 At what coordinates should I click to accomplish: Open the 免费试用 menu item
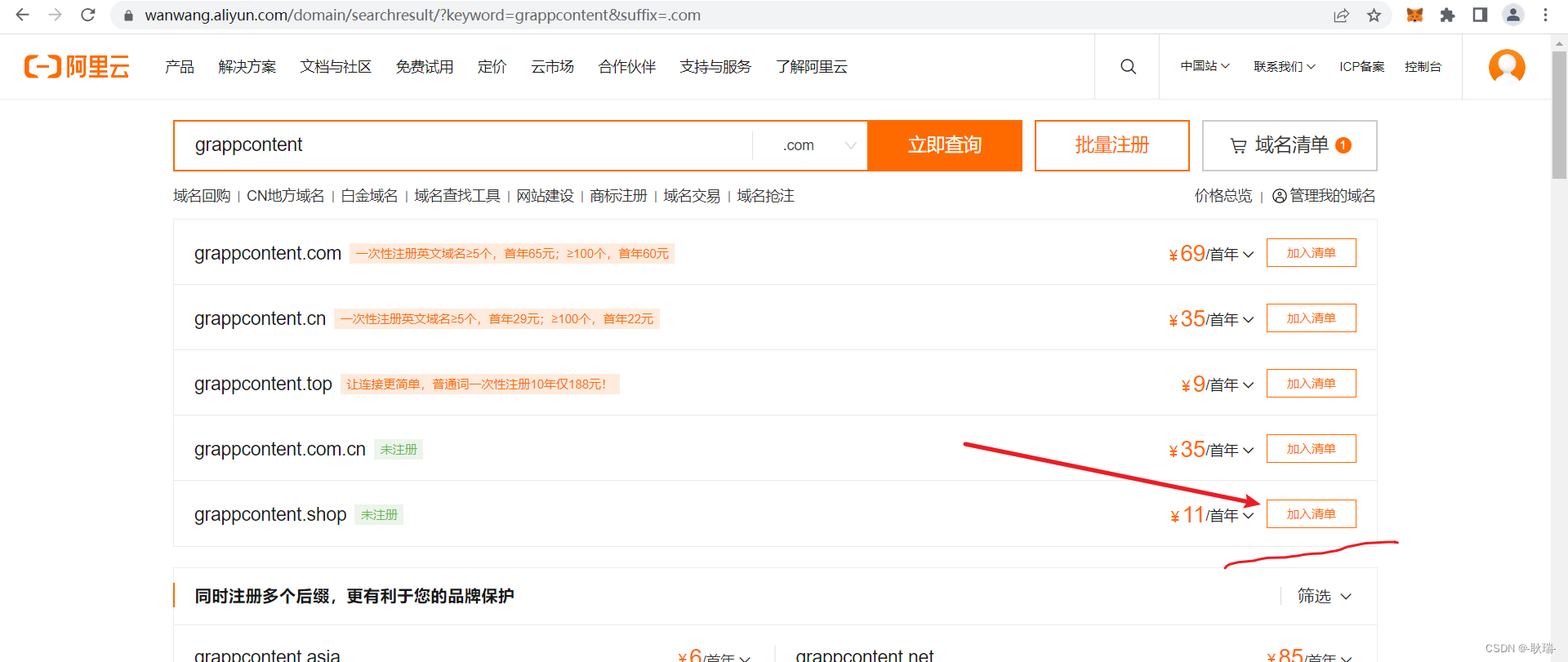(425, 67)
